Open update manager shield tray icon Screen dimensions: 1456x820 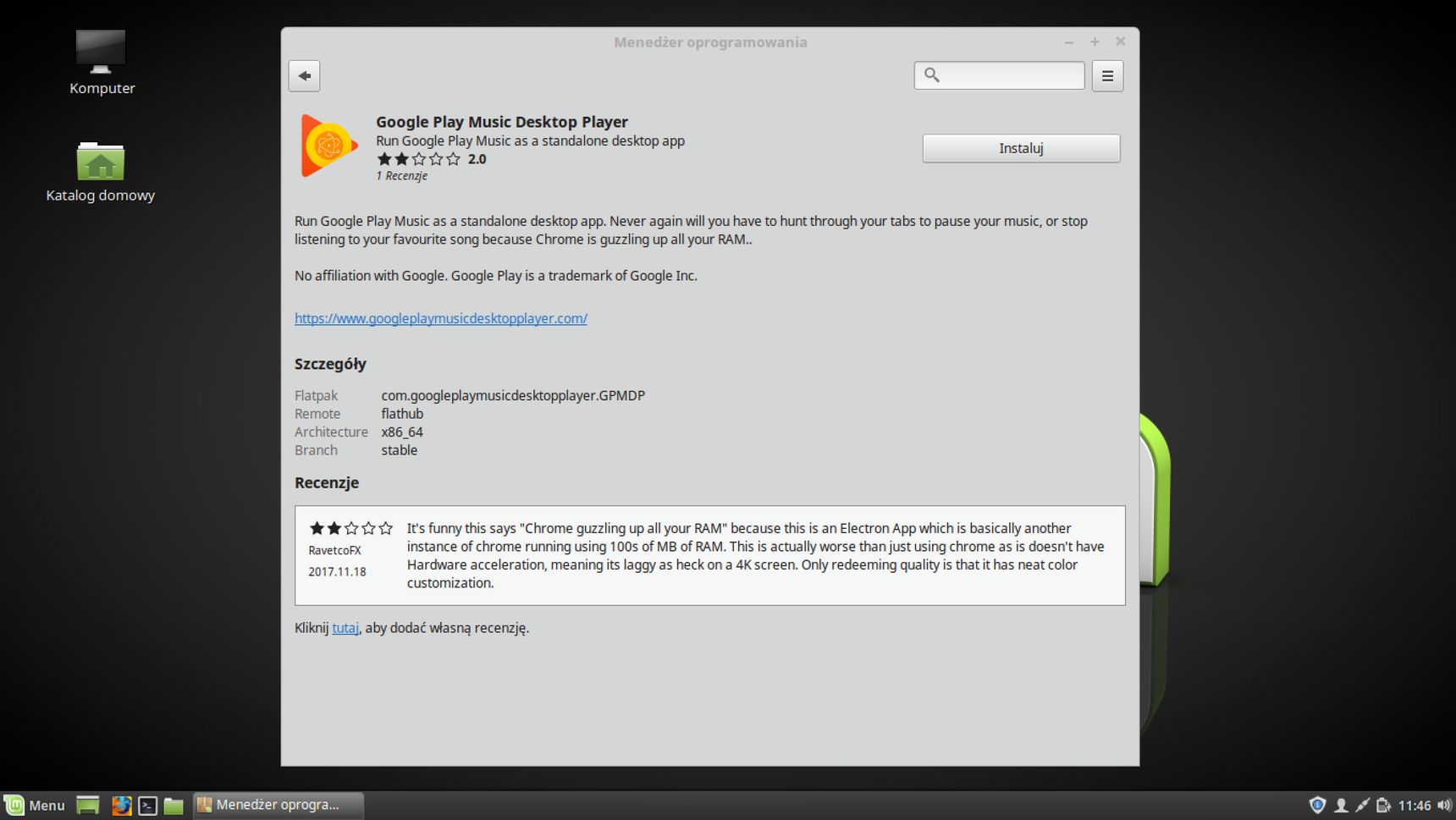coord(1317,805)
